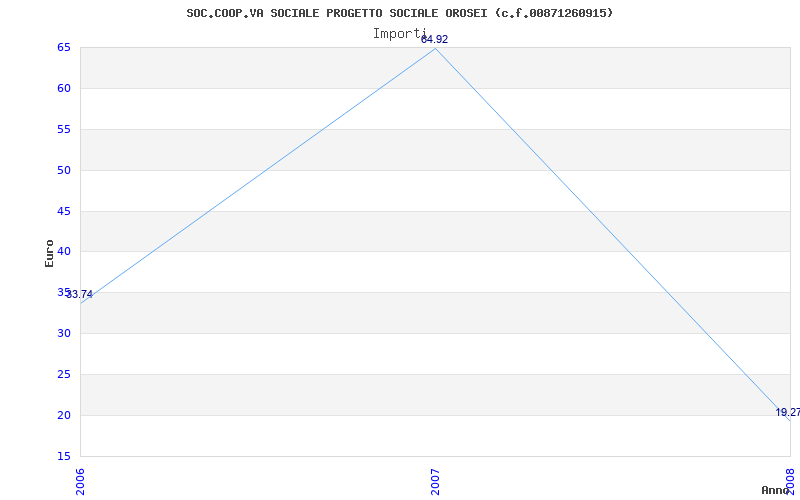Click the 20 y-axis tick value
This screenshot has width=800, height=500.
coord(64,415)
